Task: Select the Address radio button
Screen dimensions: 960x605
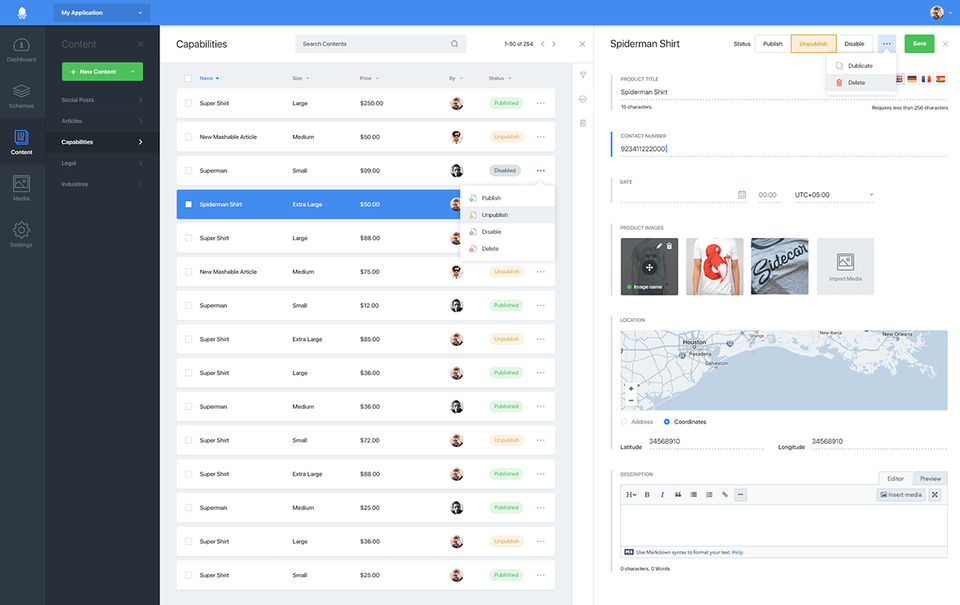Action: [x=625, y=422]
